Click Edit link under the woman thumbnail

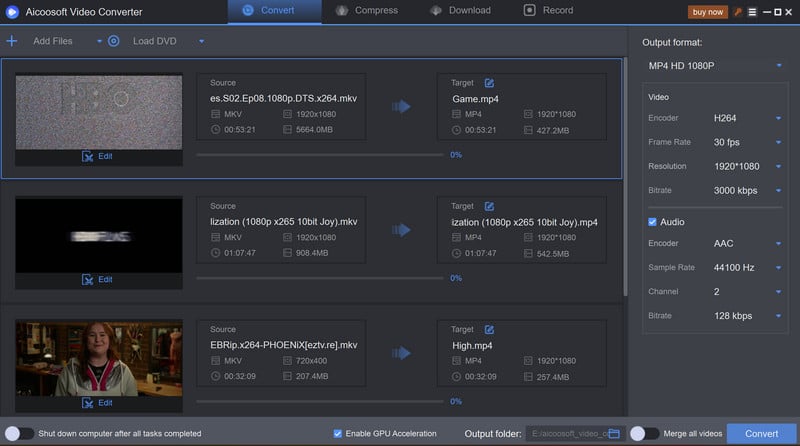coord(105,403)
